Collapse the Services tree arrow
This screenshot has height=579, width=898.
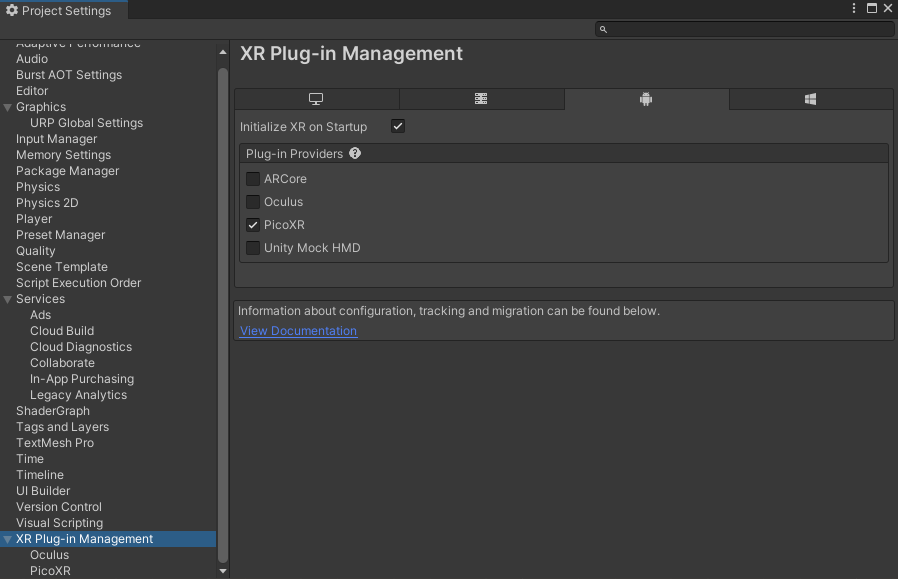click(8, 299)
